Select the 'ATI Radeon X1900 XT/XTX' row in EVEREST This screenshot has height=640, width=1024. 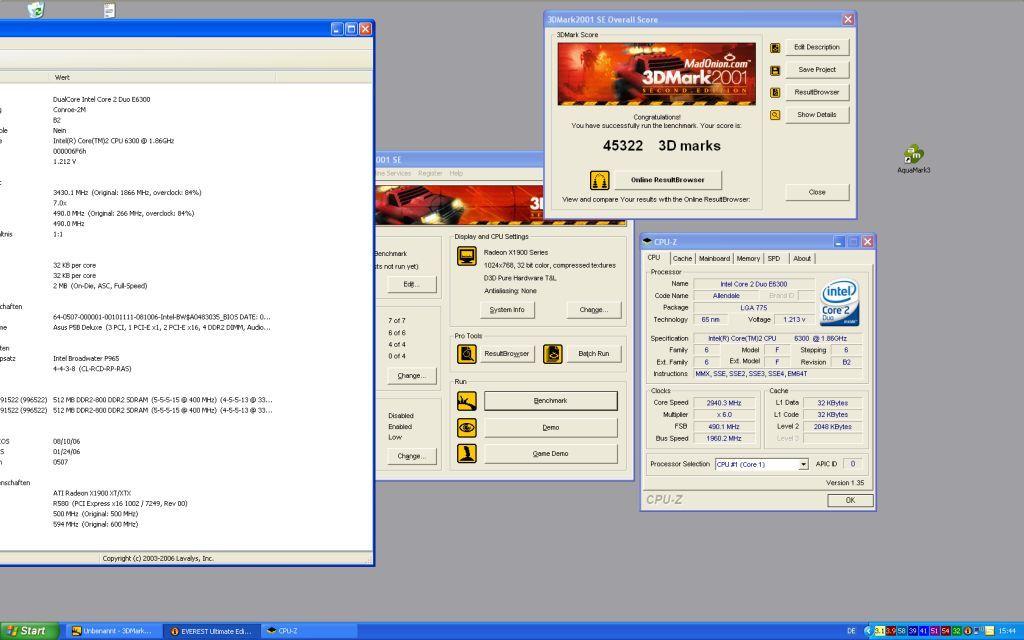pyautogui.click(x=92, y=493)
